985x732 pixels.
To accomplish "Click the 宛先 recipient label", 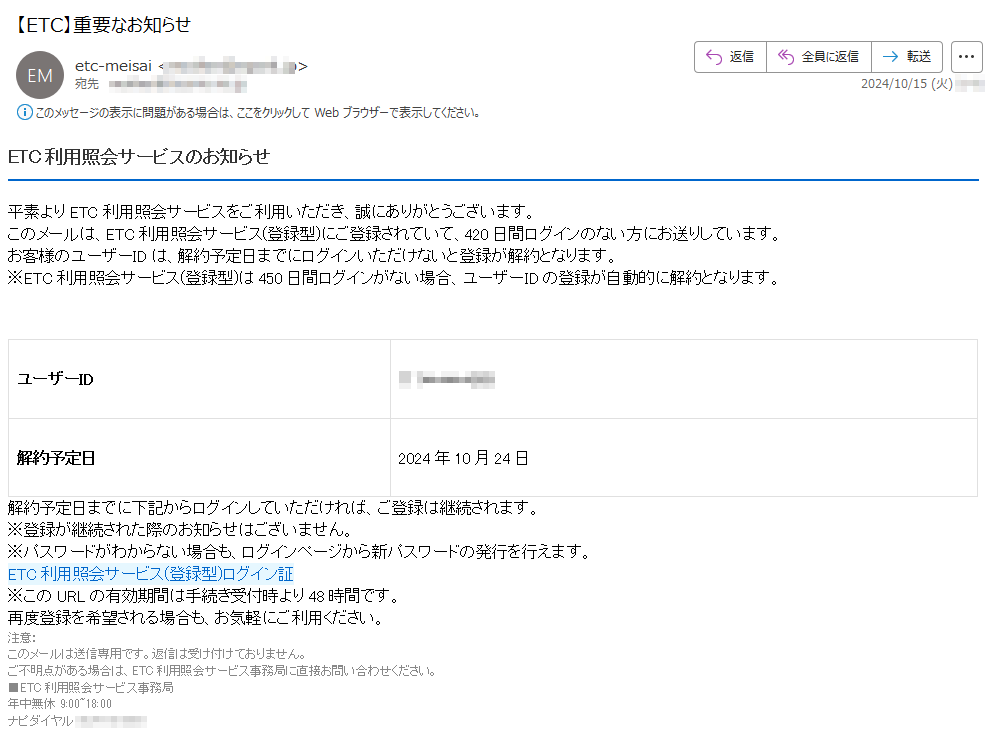I will click(x=87, y=84).
